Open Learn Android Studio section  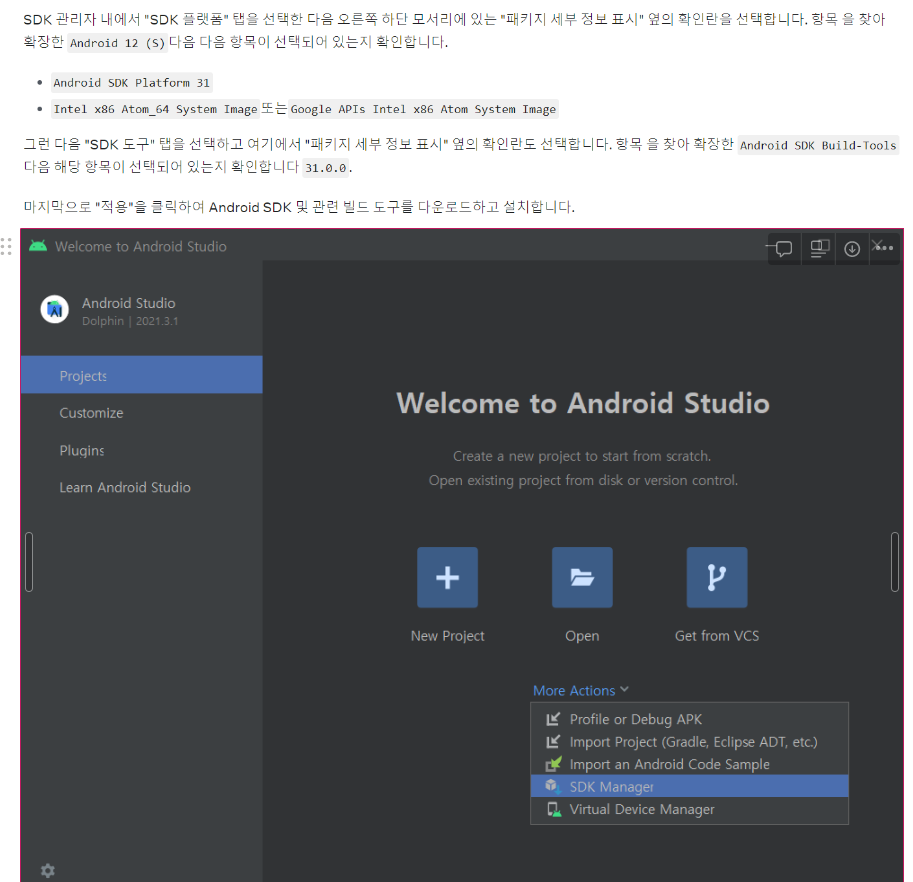(x=125, y=487)
